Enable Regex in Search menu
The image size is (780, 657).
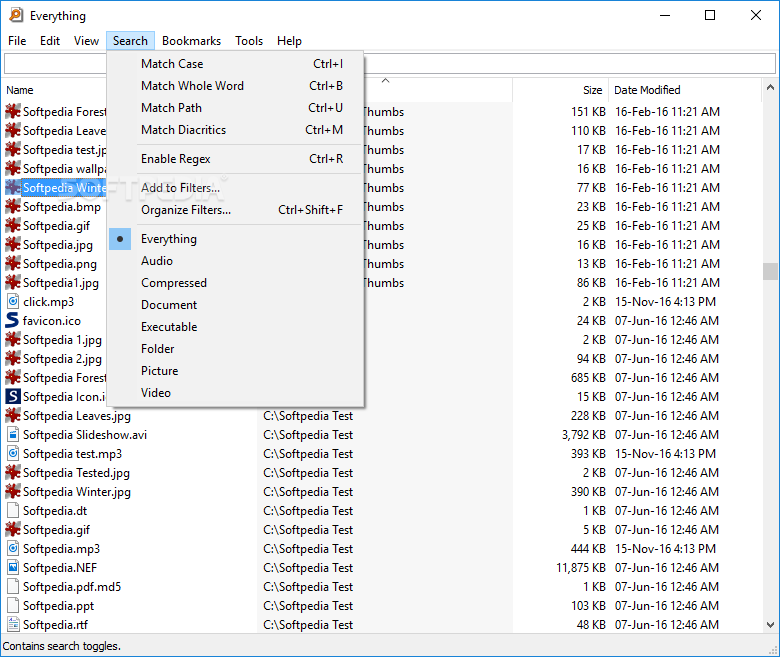tap(235, 159)
